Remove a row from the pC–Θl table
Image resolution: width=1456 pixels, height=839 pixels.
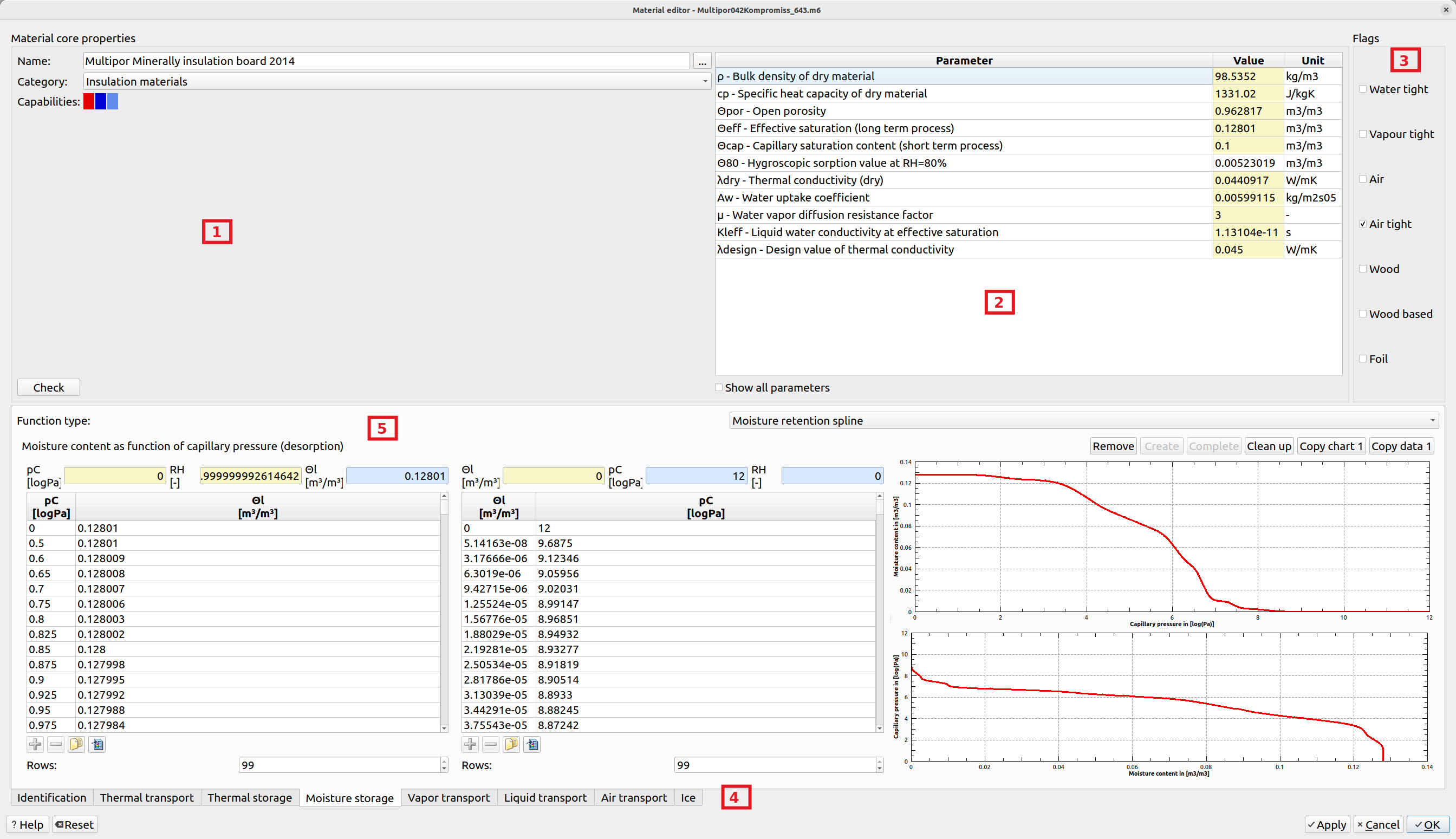[56, 745]
